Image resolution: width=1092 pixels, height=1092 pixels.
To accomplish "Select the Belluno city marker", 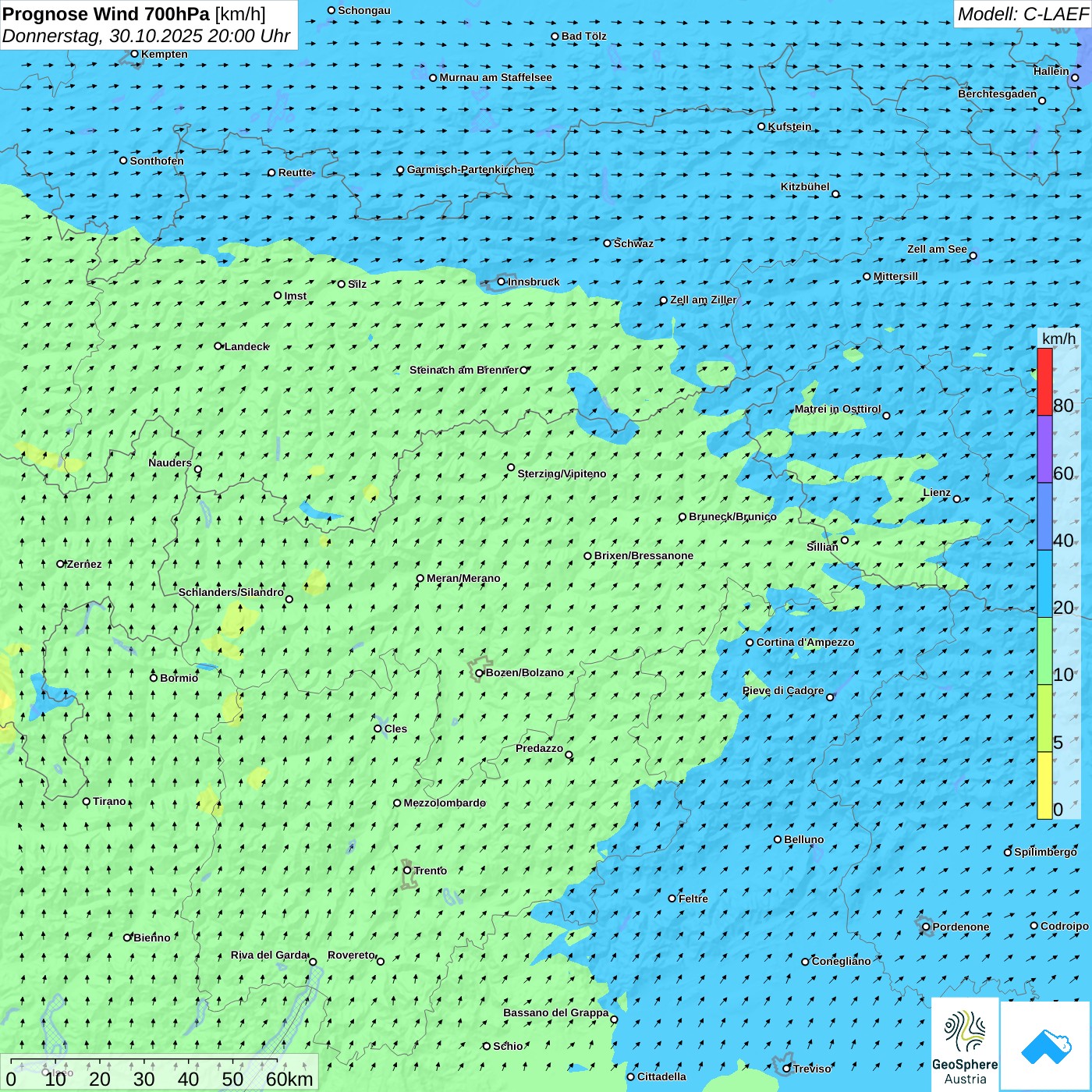I will point(778,839).
